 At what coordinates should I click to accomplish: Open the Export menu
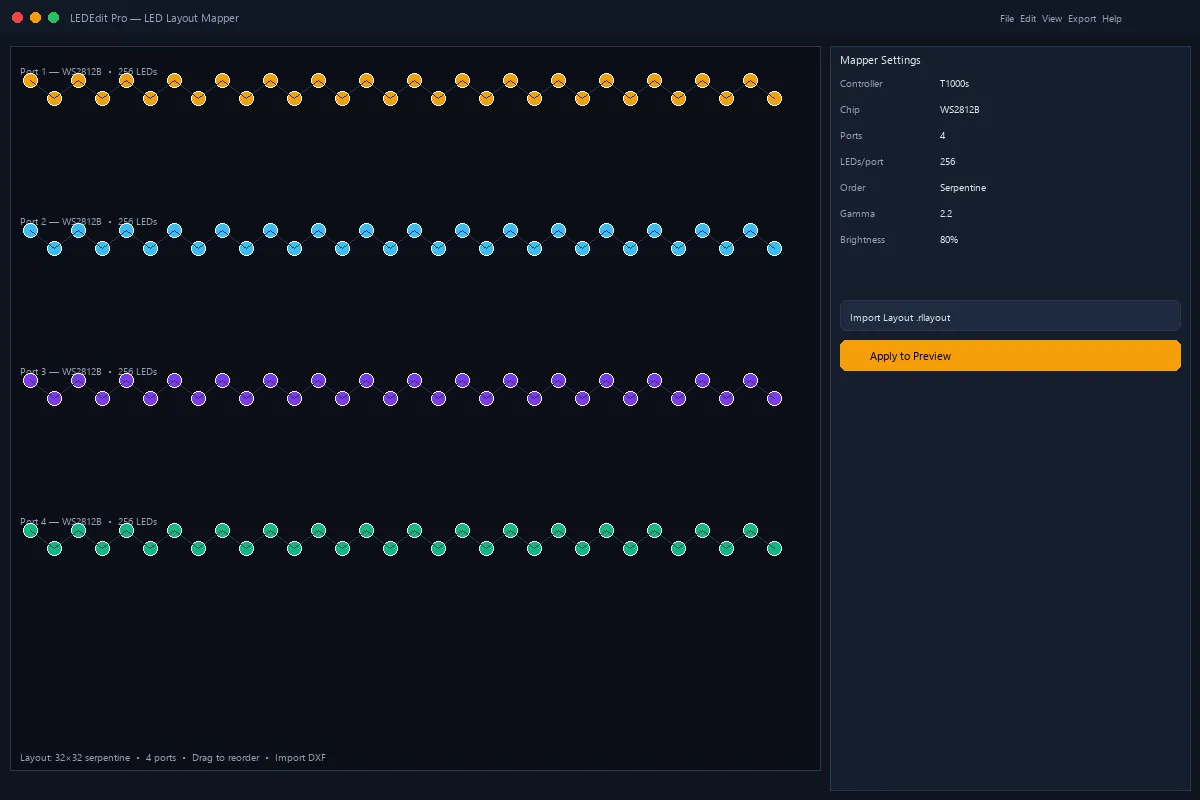(1082, 19)
